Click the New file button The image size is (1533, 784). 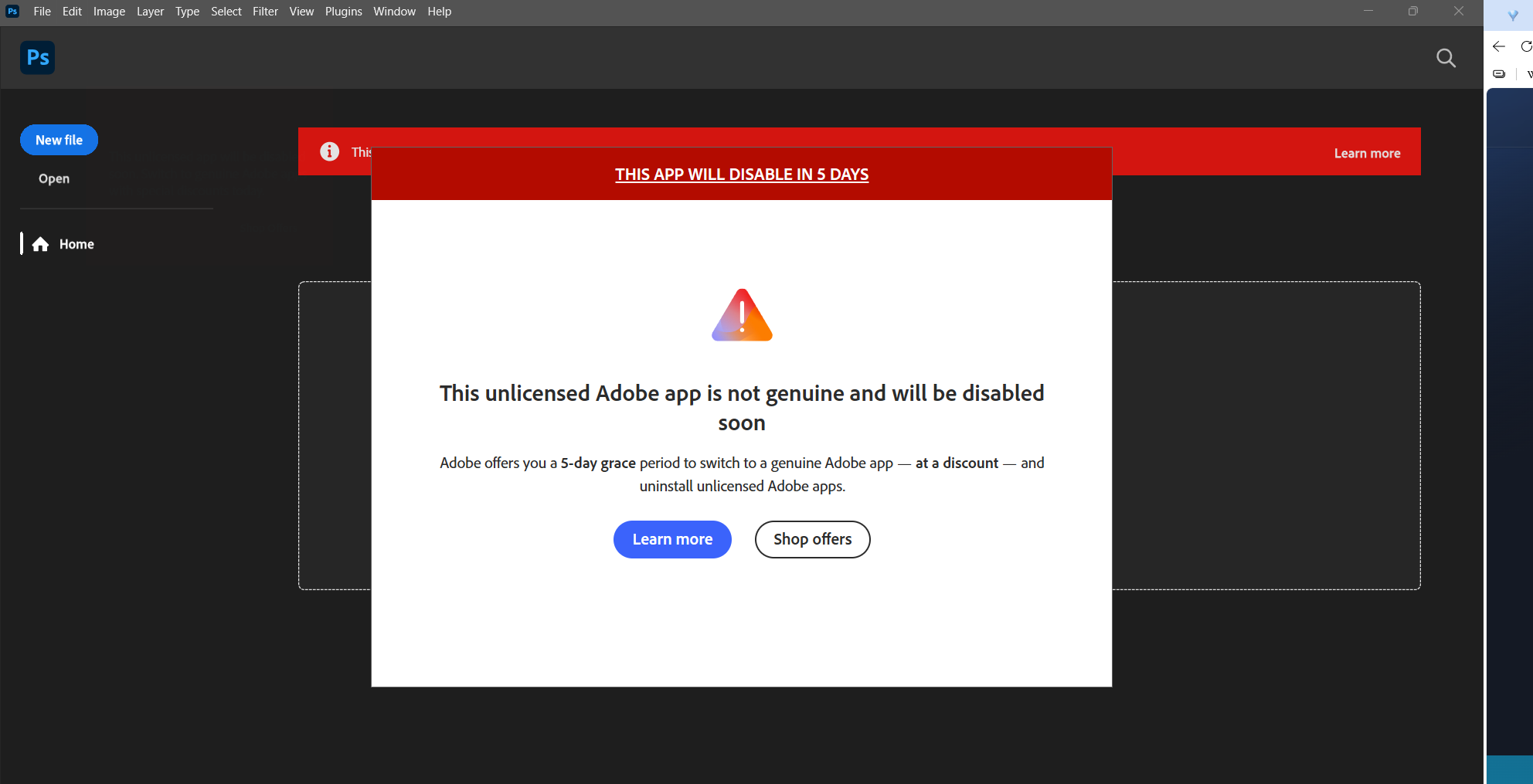59,140
